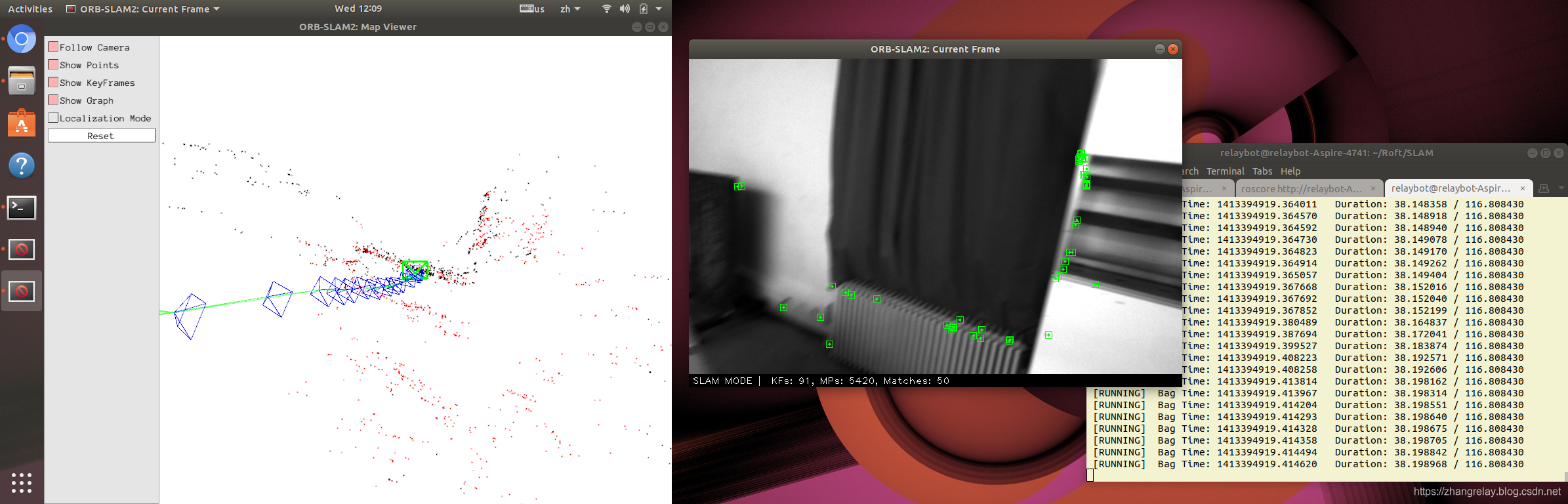Open the ORB-SLAM2: Current Frame app menu

point(143,9)
